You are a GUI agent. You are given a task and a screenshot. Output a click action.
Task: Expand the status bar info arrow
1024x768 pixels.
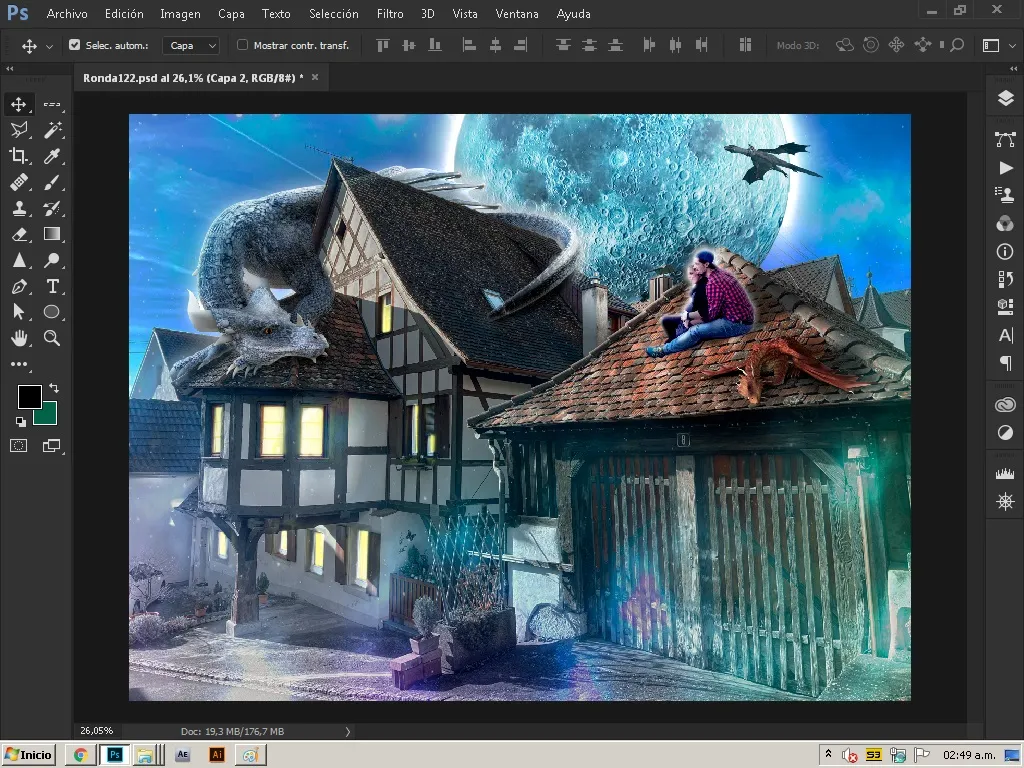tap(347, 731)
